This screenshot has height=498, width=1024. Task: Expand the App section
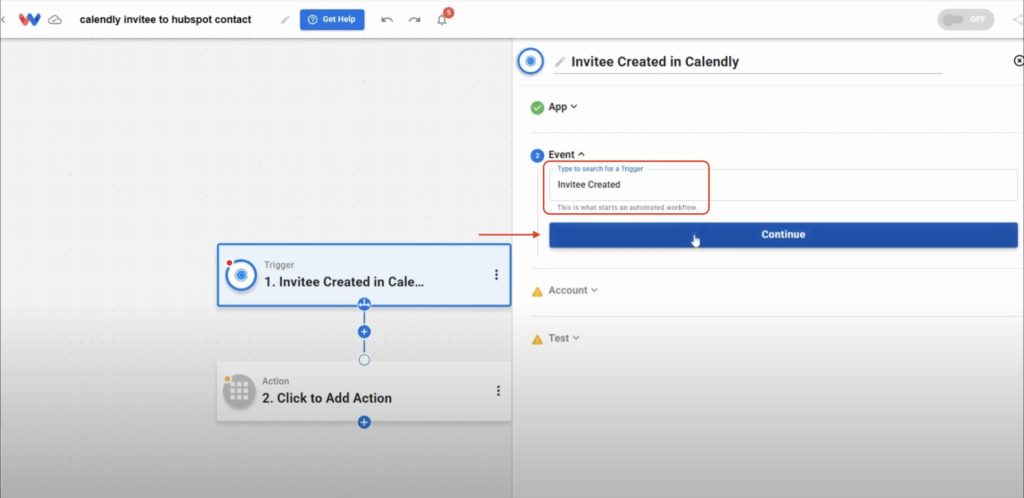pos(562,106)
